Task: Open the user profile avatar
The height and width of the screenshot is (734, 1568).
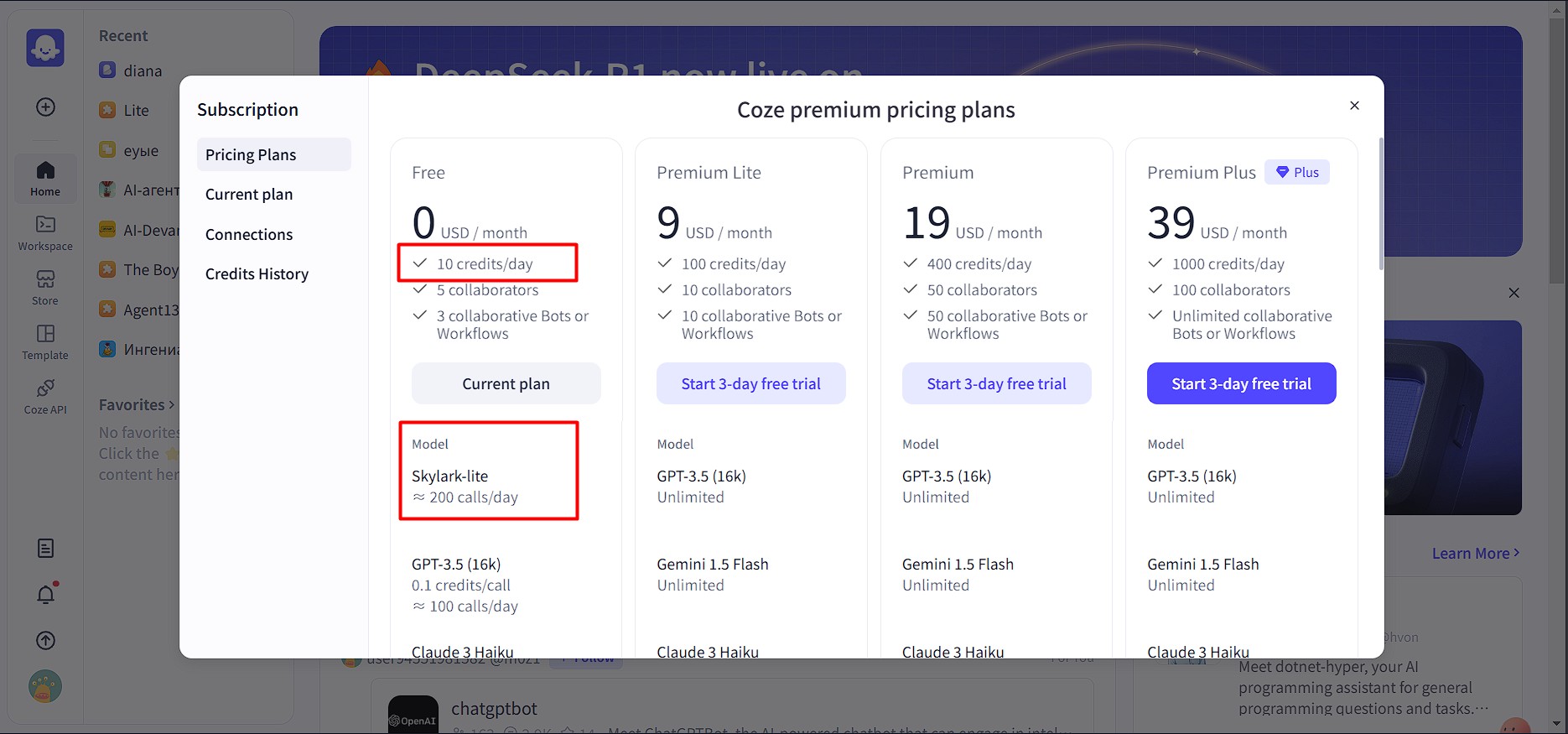Action: pos(45,687)
